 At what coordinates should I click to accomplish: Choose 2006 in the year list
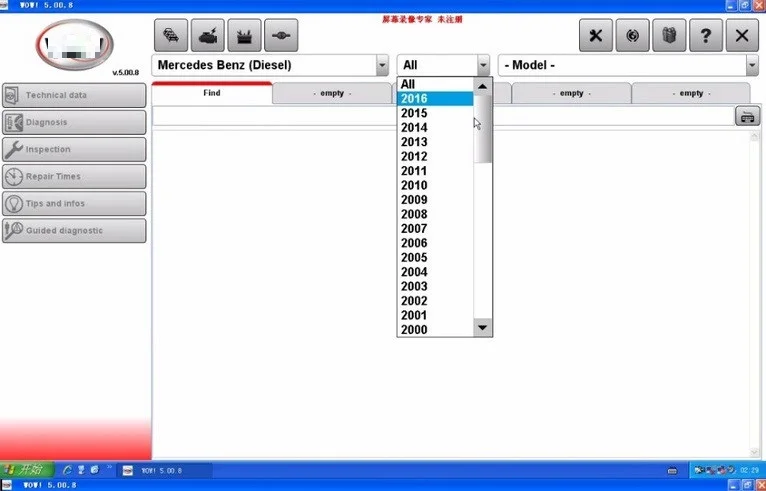[x=435, y=243]
